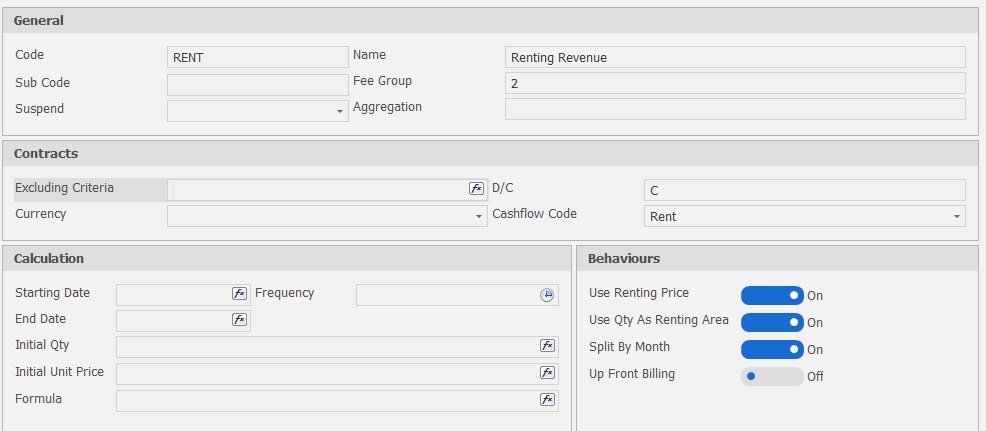
Task: Open the Cashflow Code dropdown
Action: click(x=956, y=216)
